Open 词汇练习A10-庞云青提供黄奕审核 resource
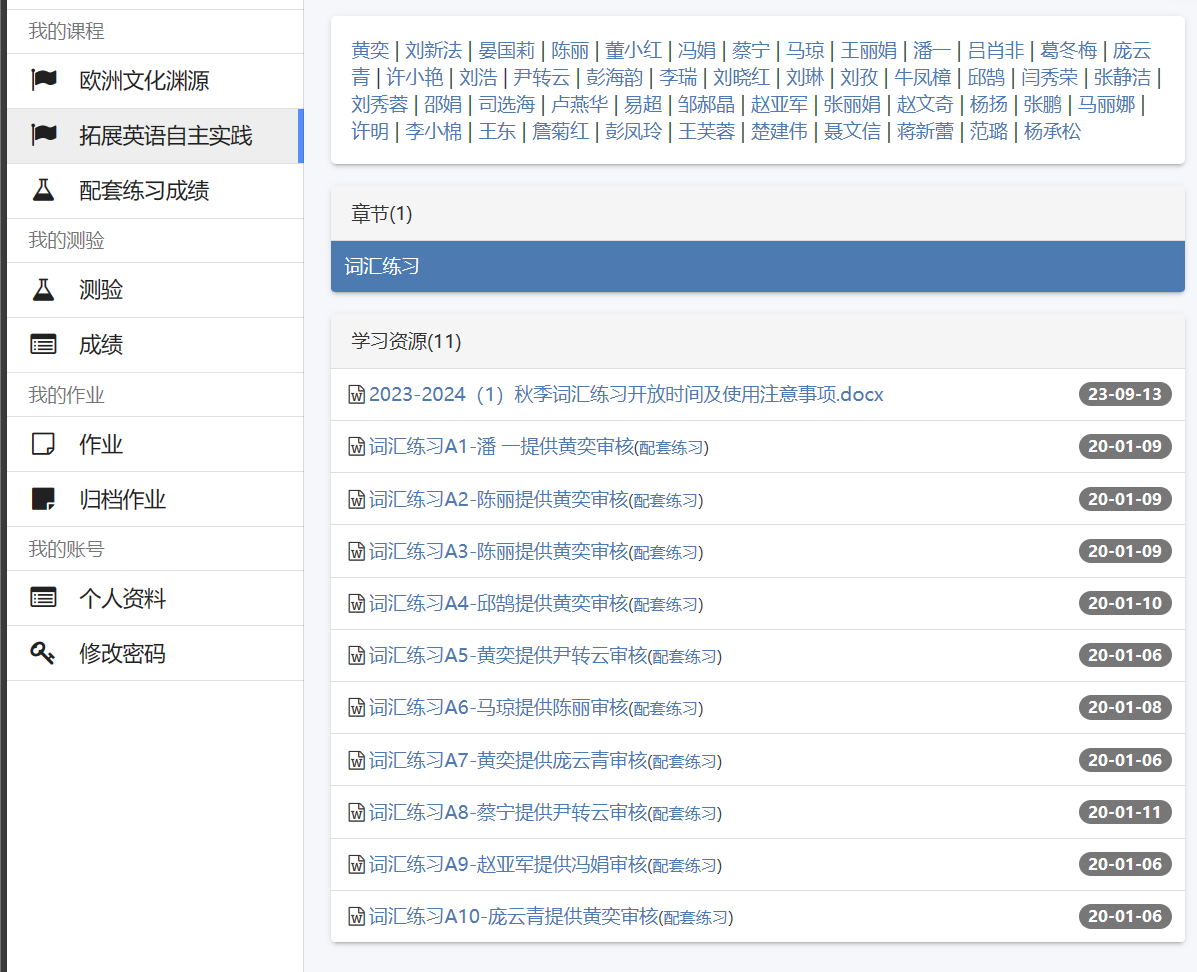This screenshot has height=972, width=1197. pos(513,917)
